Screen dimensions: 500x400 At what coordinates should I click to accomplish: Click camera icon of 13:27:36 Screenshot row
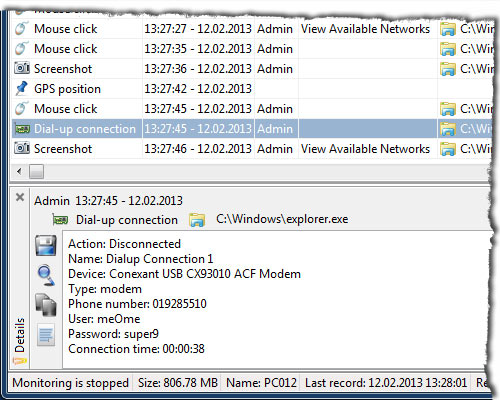tap(22, 68)
